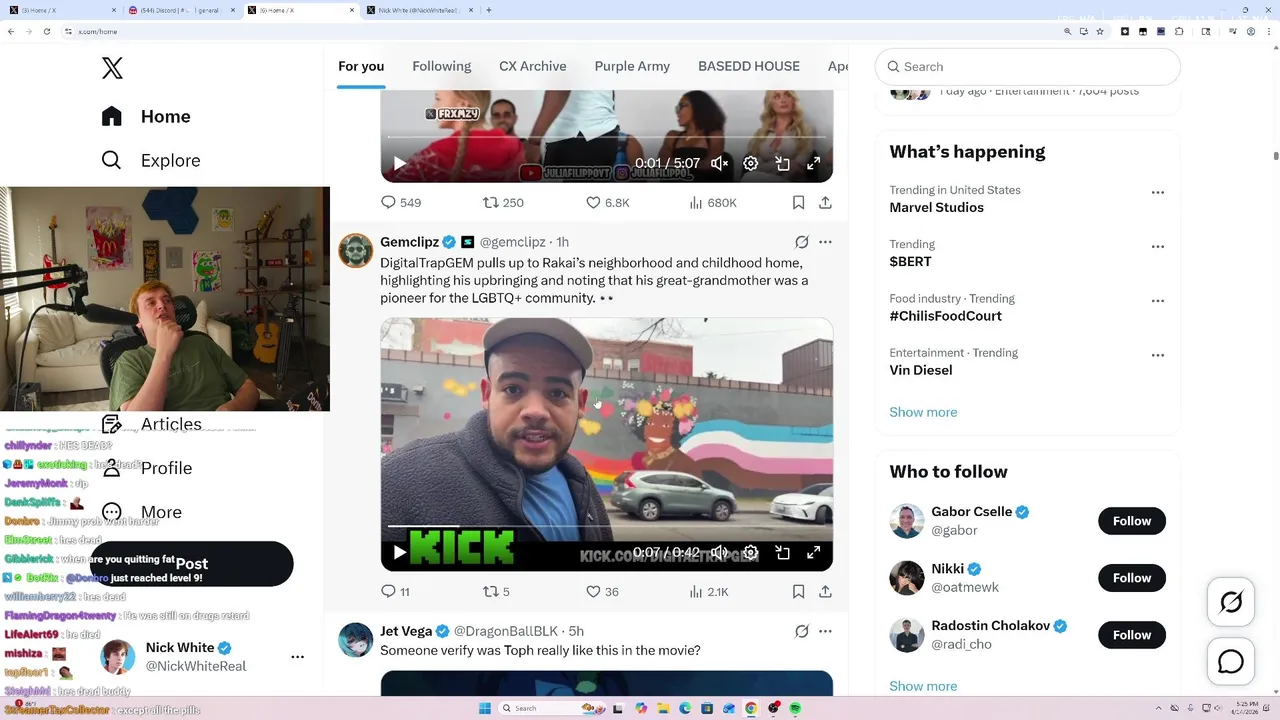Play the top video in the feed
This screenshot has height=720, width=1280.
(399, 163)
